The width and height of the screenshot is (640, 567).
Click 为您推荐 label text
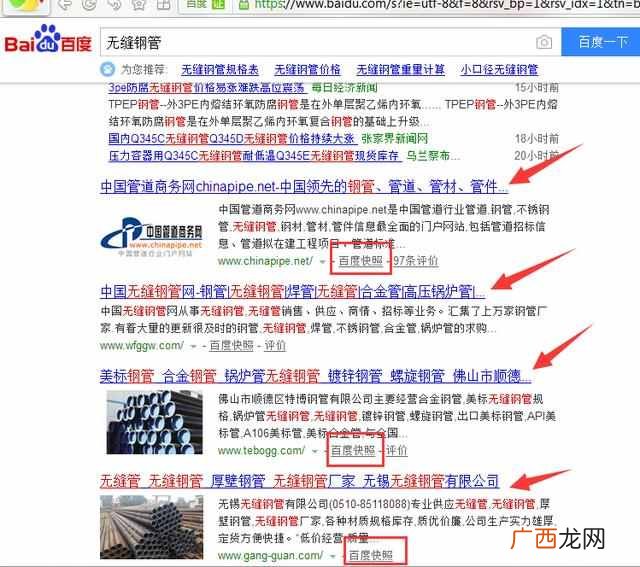(143, 70)
